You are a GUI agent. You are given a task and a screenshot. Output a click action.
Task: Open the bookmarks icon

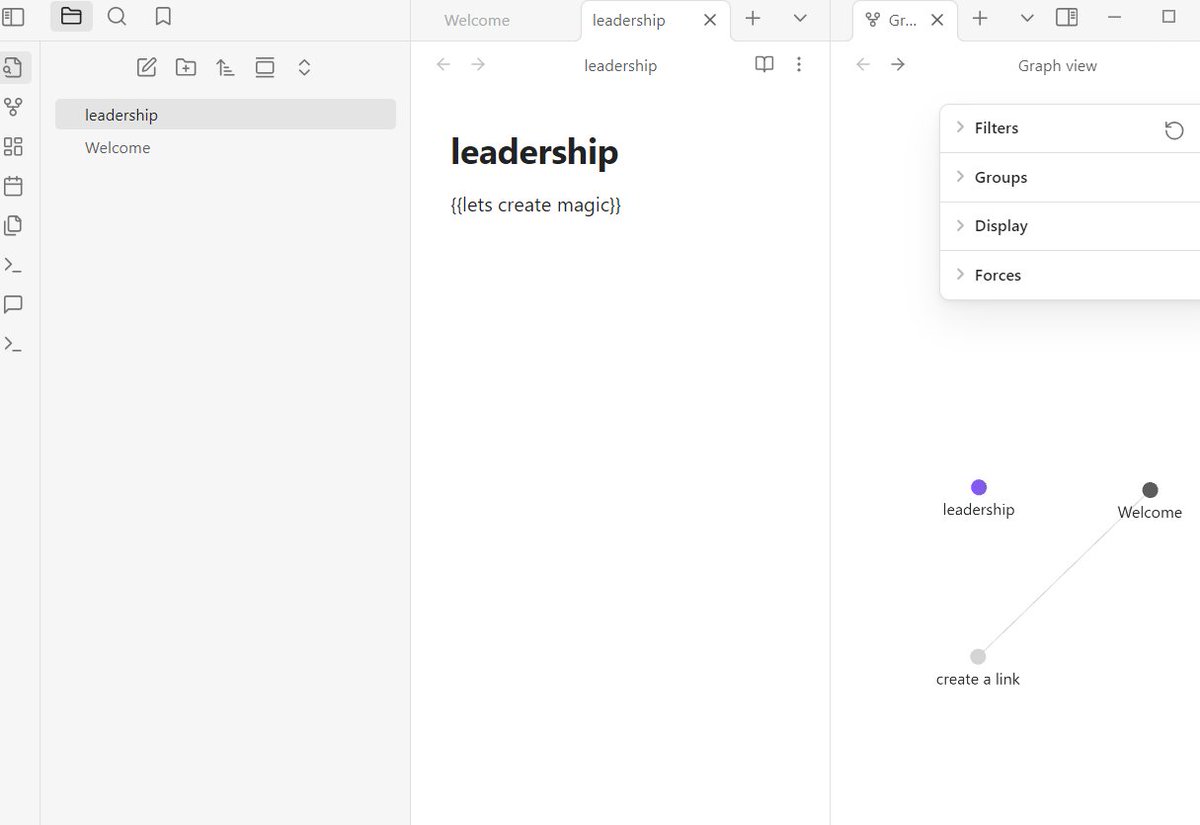[x=163, y=16]
